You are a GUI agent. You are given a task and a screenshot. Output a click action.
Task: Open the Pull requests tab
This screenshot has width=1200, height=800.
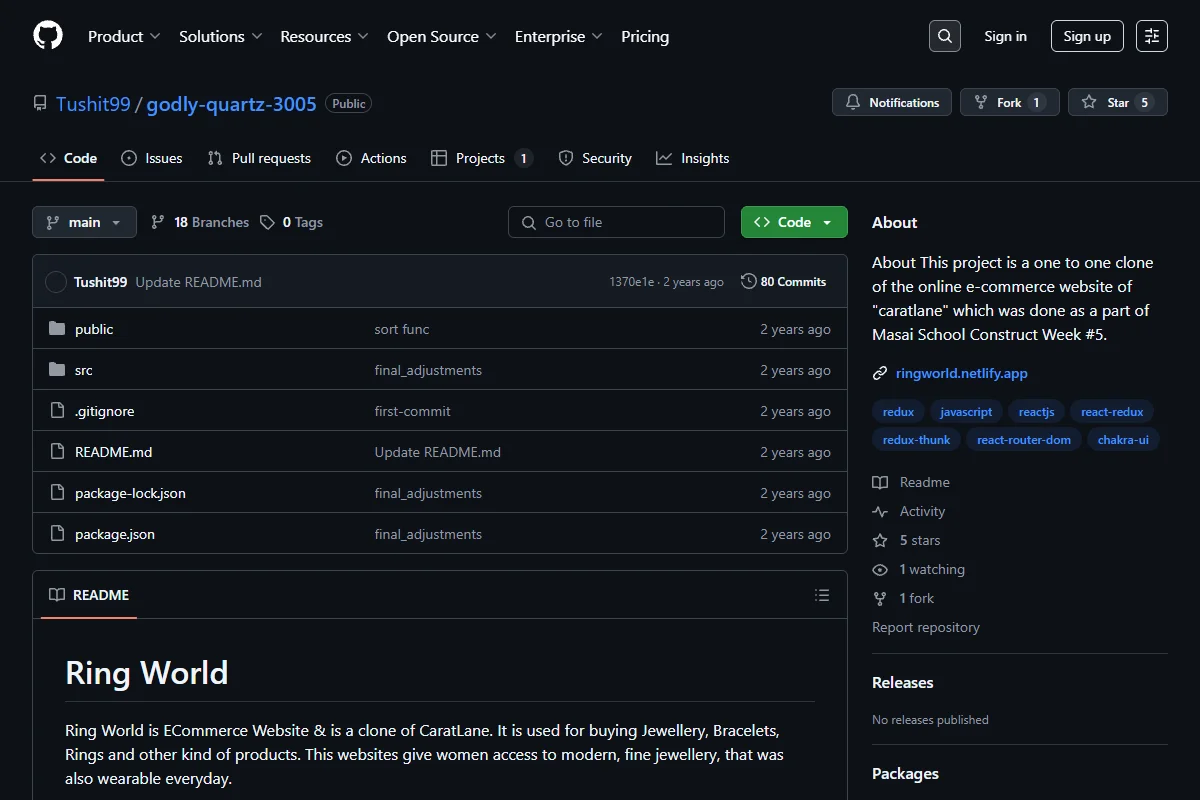coord(259,158)
